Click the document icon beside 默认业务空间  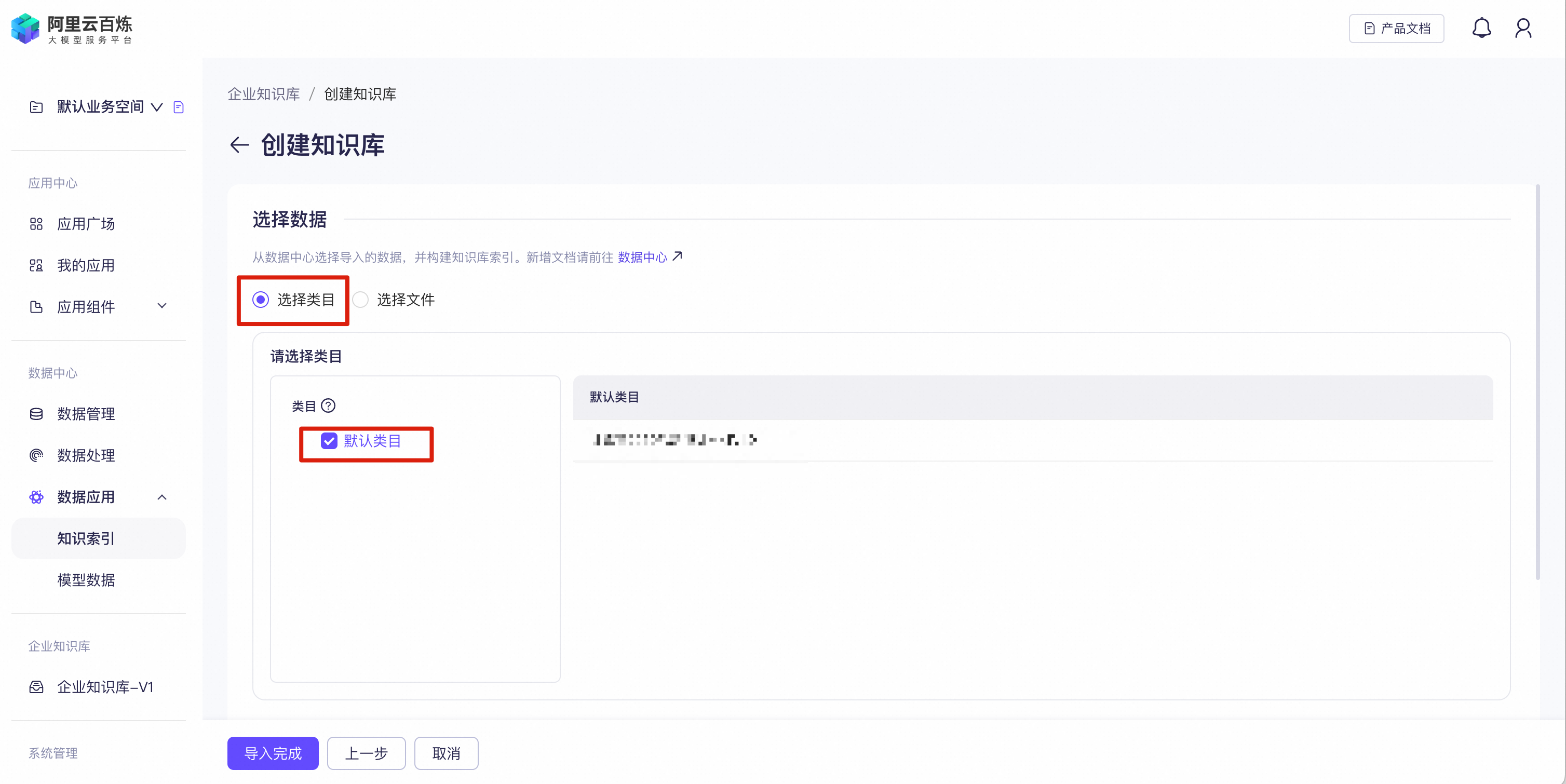click(x=178, y=107)
